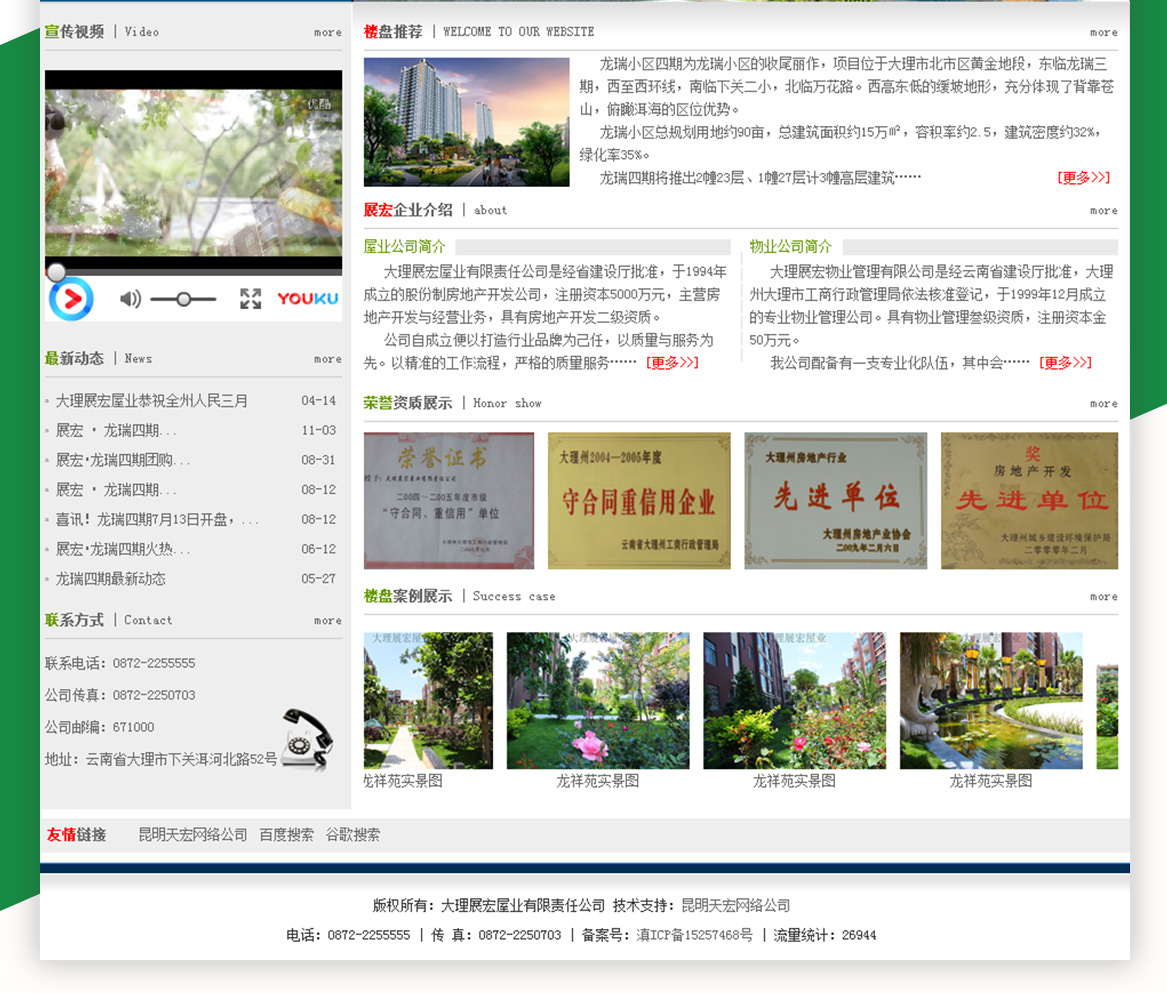The height and width of the screenshot is (993, 1167).
Task: Open the 谷歌搜索 friendly link
Action: coord(352,835)
